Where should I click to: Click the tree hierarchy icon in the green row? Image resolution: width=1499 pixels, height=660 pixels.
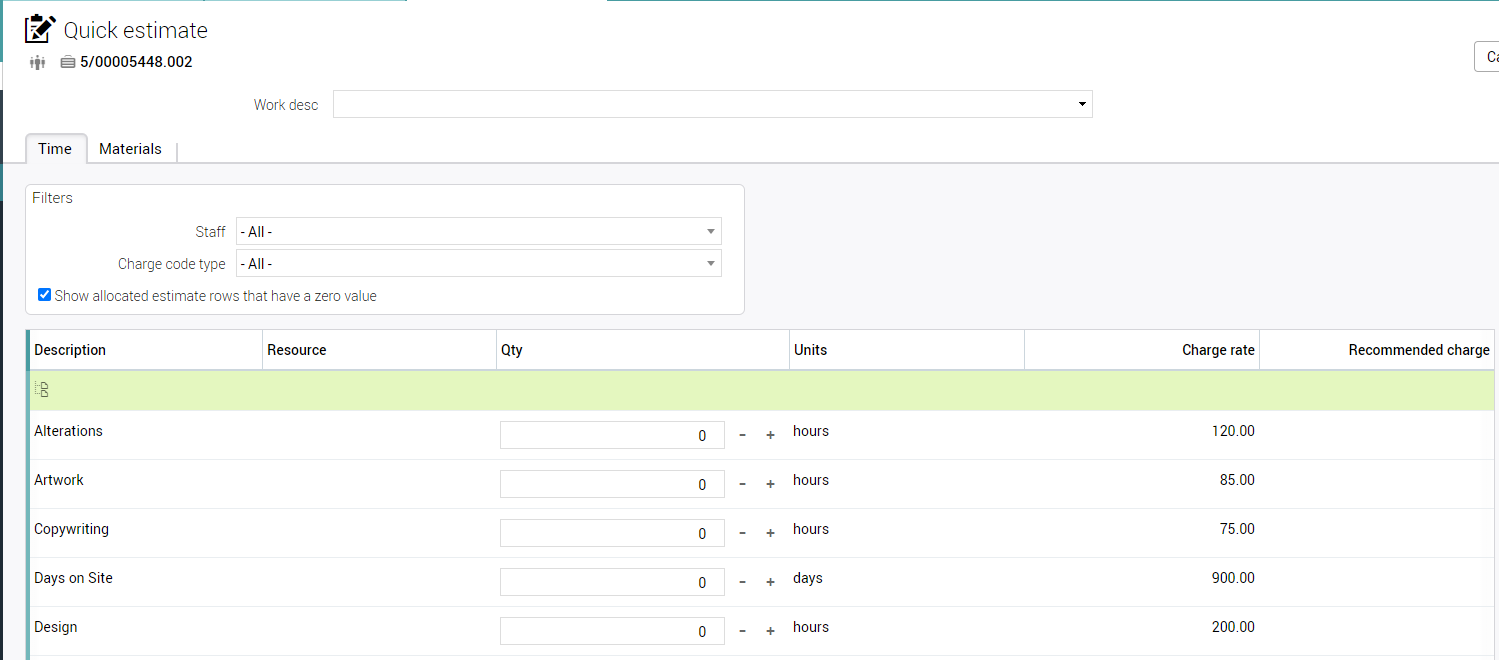pos(42,390)
